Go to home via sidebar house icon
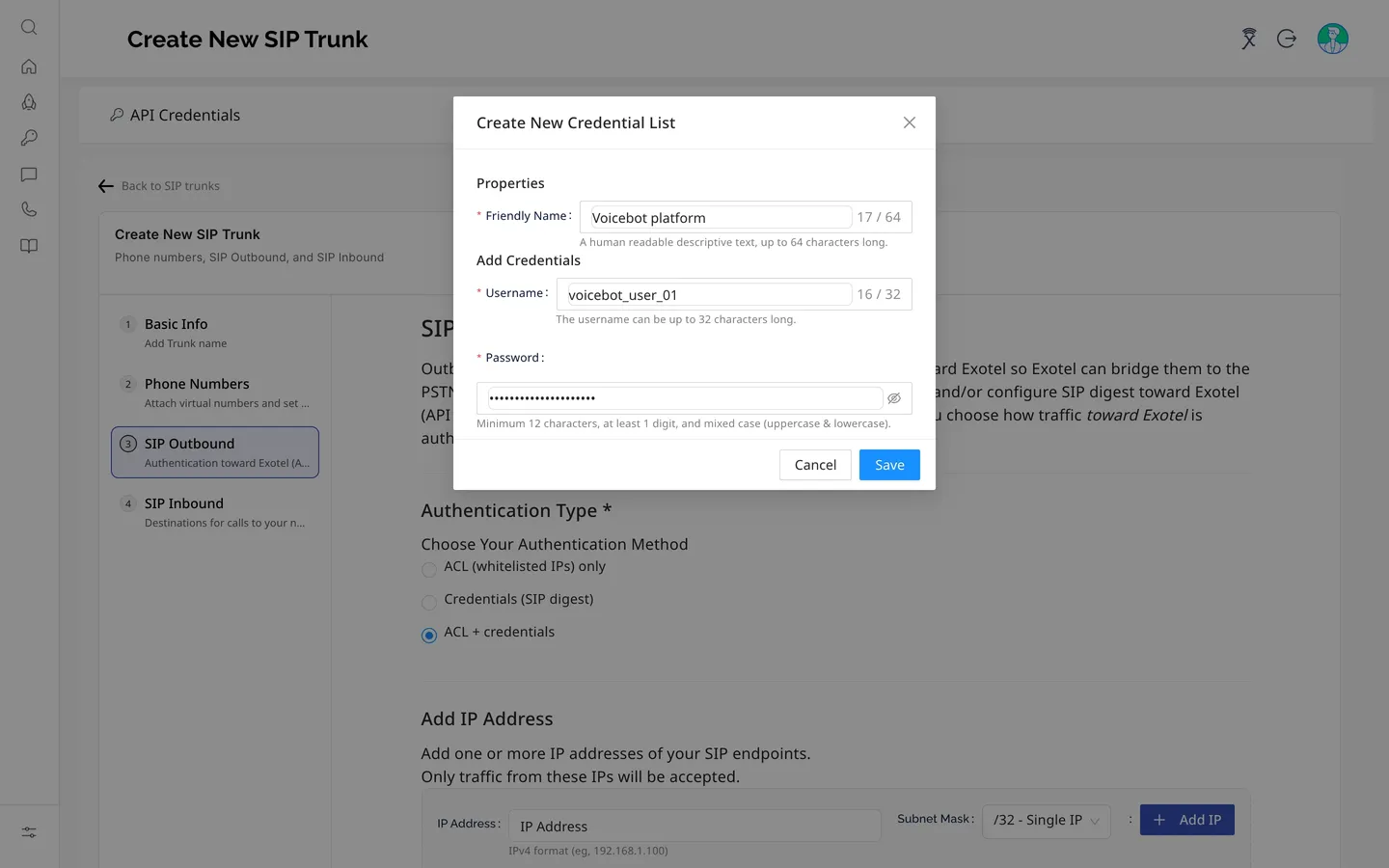Screen dimensions: 1389x868 click(x=29, y=67)
